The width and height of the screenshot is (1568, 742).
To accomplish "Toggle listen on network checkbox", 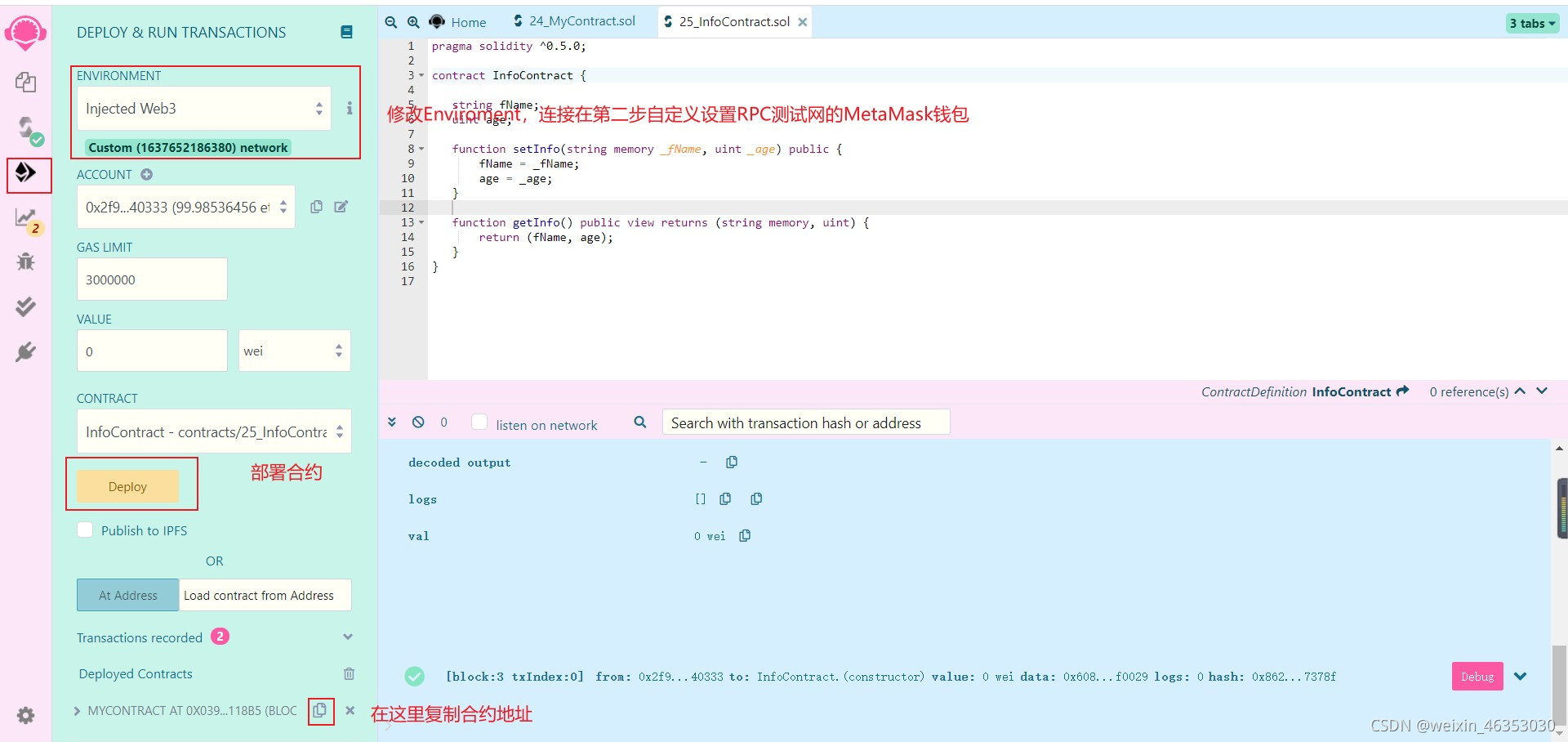I will click(x=480, y=422).
